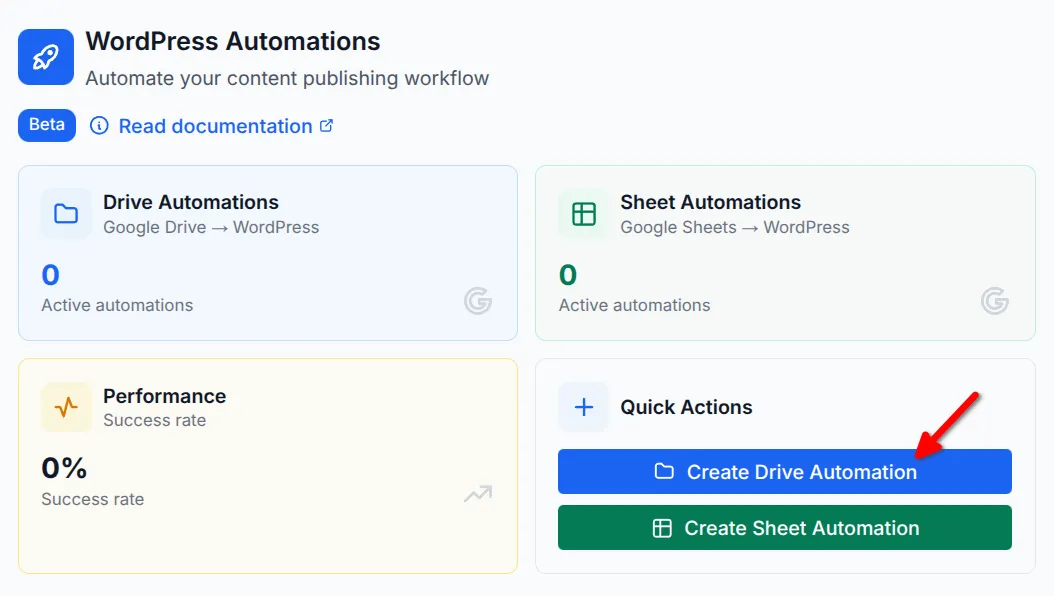Viewport: 1054px width, 596px height.
Task: Click the Google Sheets grid icon
Action: (x=583, y=213)
